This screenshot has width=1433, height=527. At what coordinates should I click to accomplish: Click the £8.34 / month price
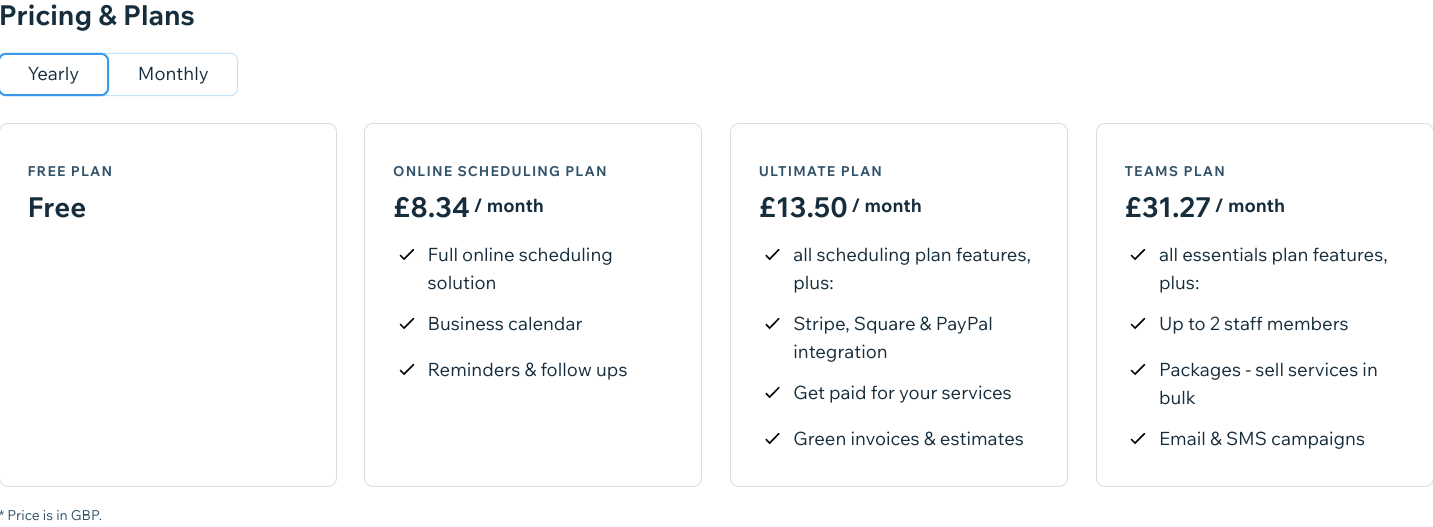[x=468, y=207]
